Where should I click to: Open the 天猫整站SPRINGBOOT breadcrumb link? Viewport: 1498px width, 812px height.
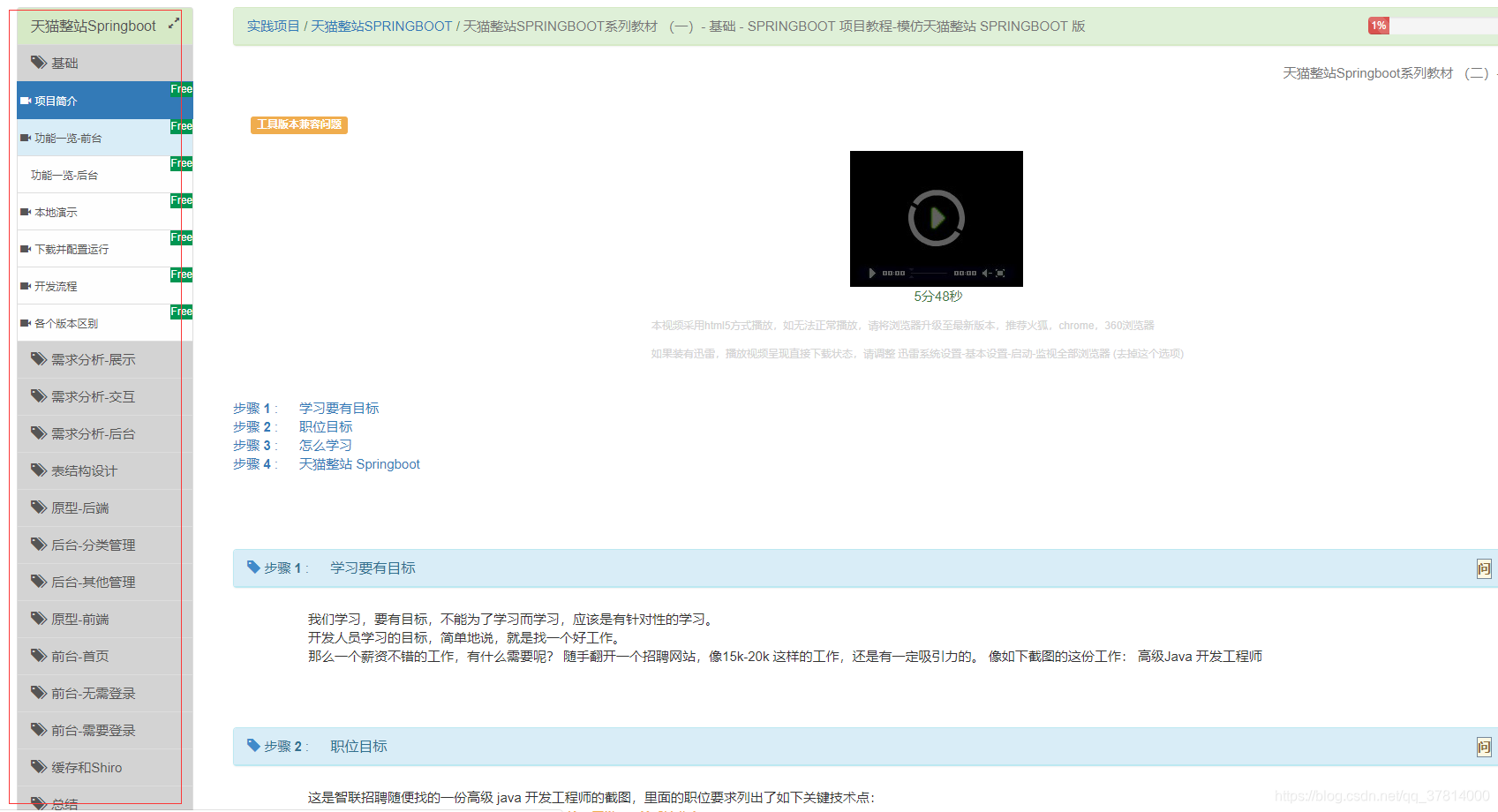[x=381, y=26]
